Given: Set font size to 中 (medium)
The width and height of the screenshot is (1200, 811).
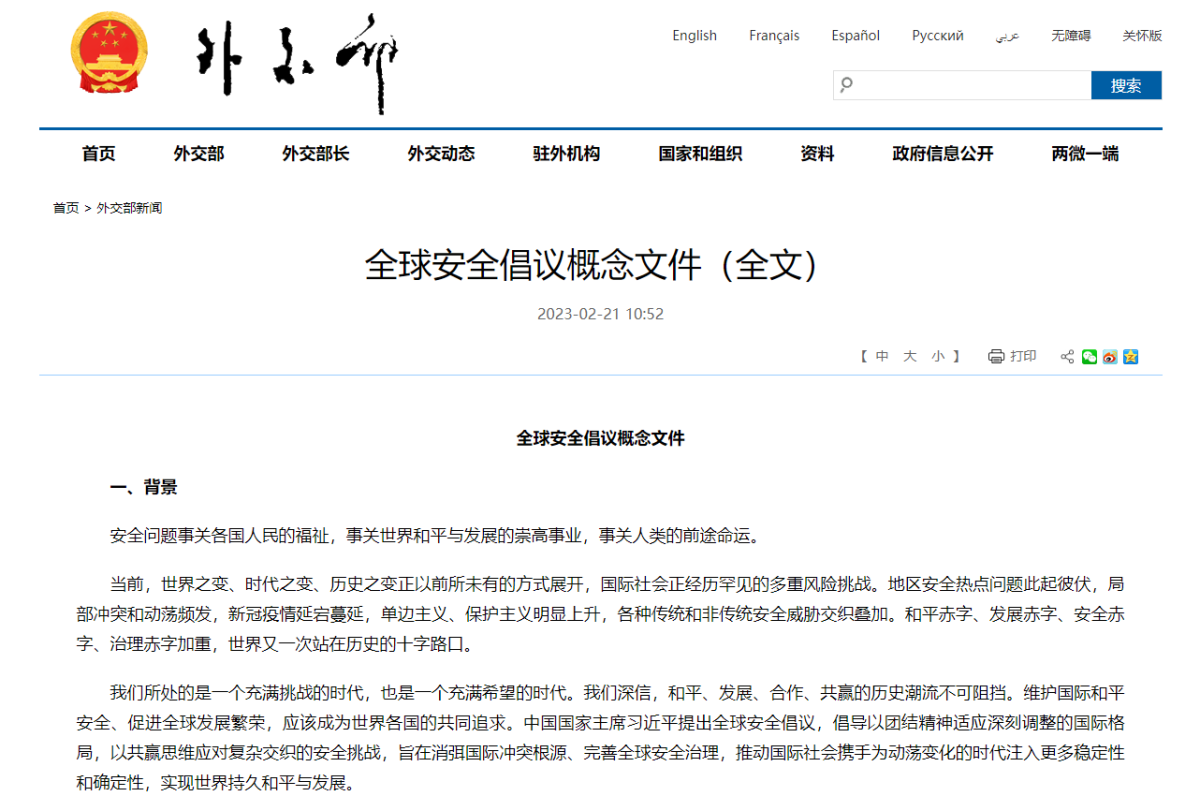Looking at the screenshot, I should (882, 357).
